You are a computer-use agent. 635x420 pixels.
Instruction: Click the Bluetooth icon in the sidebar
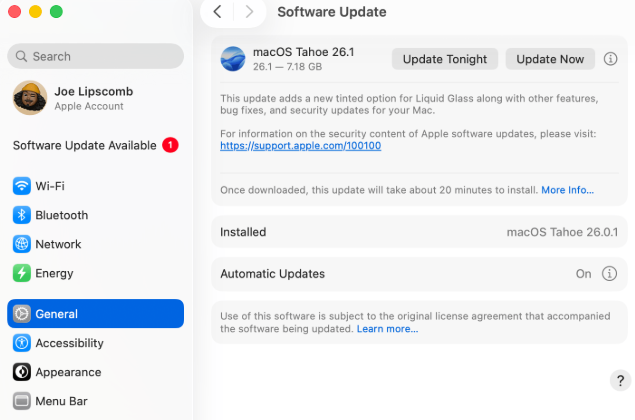(21, 215)
